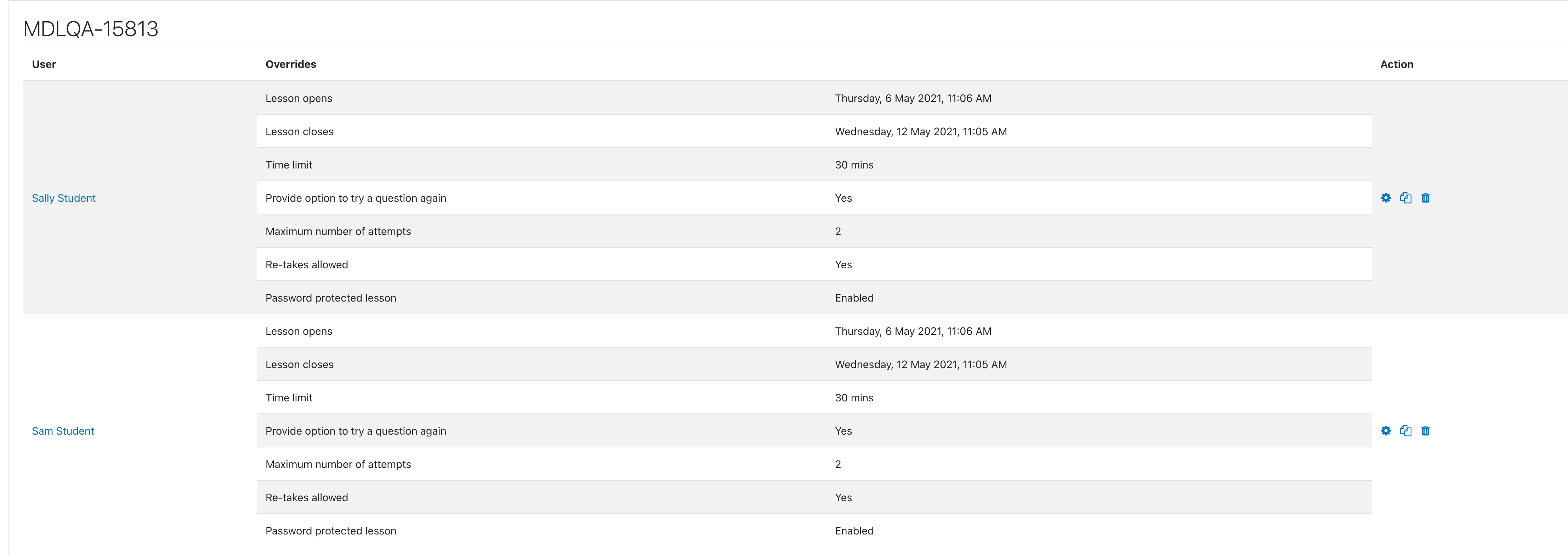Click the Overrides column header

tap(291, 64)
